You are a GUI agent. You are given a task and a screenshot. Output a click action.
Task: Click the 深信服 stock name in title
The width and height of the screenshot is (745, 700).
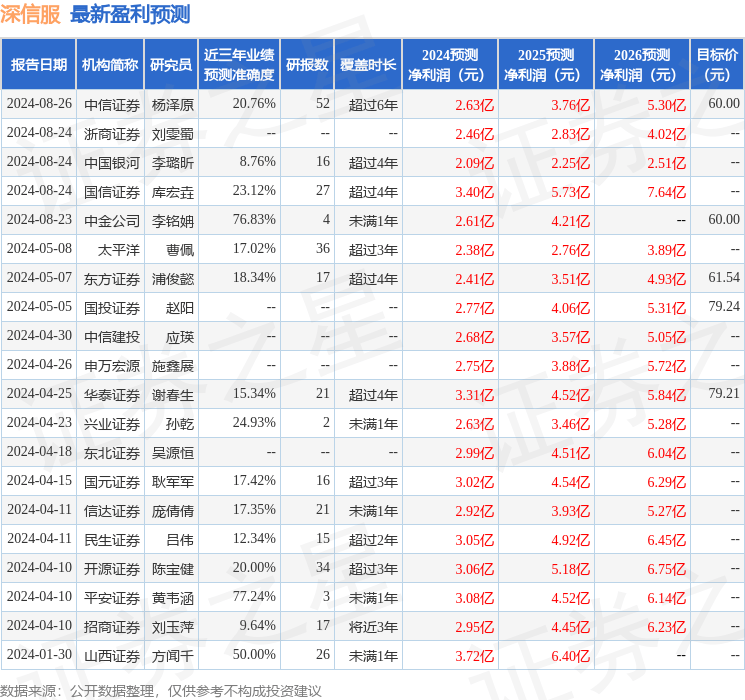pos(31,14)
